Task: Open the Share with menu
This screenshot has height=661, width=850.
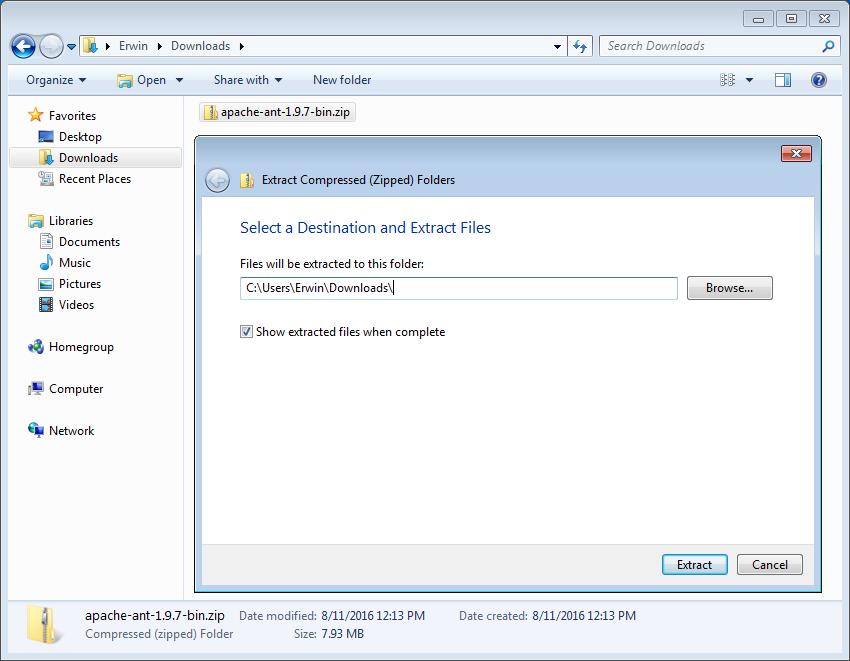Action: (x=248, y=80)
